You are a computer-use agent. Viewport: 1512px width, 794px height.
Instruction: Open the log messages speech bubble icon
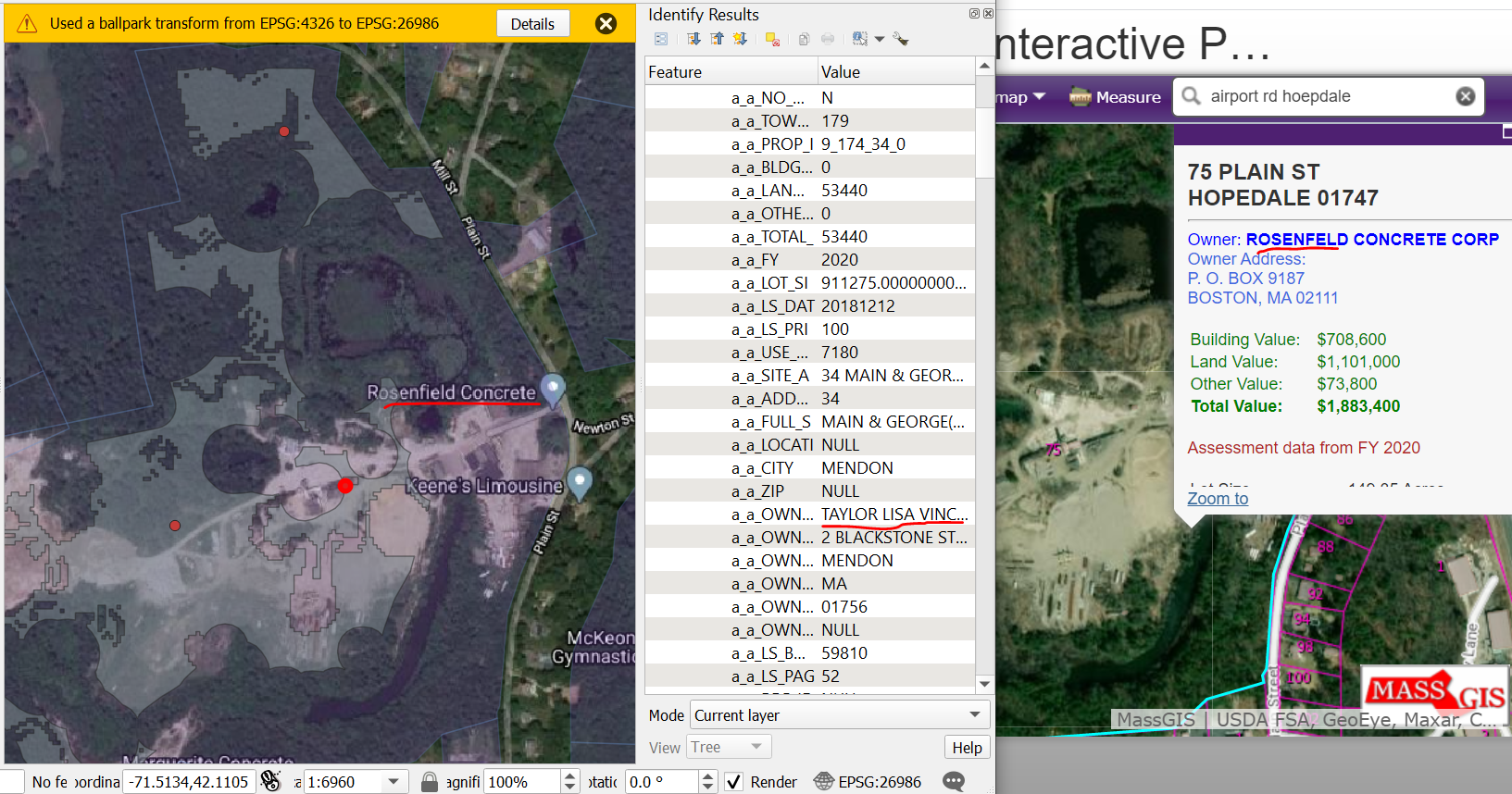click(954, 782)
